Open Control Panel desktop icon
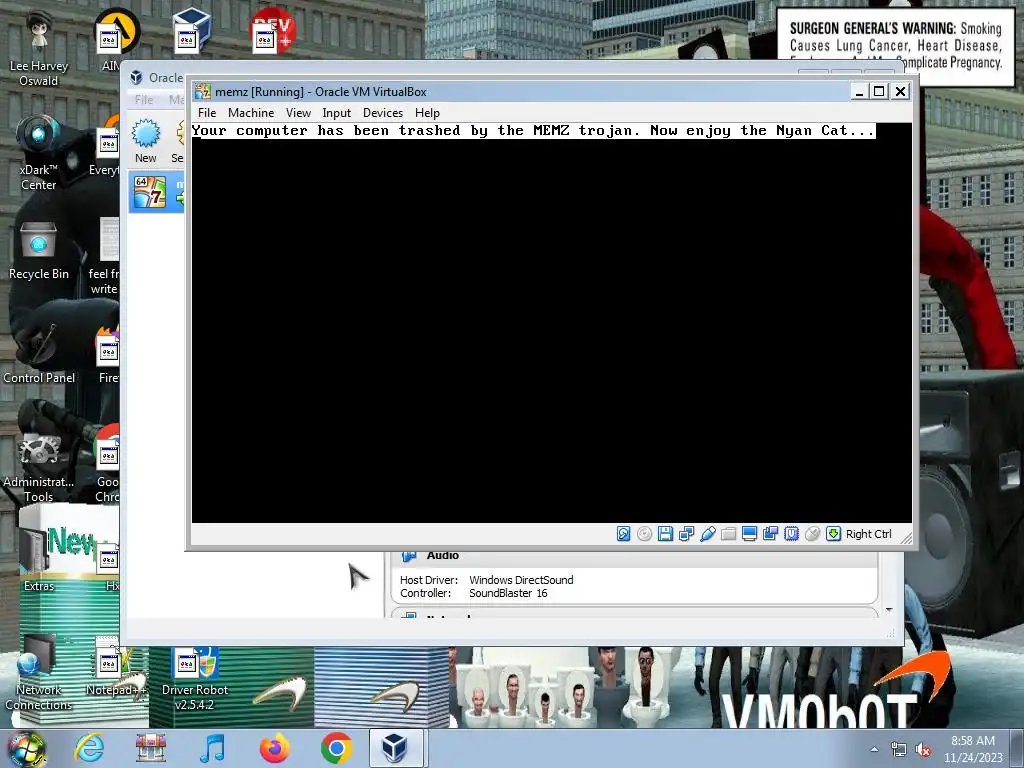Screen dimensions: 1024x768 (39, 353)
